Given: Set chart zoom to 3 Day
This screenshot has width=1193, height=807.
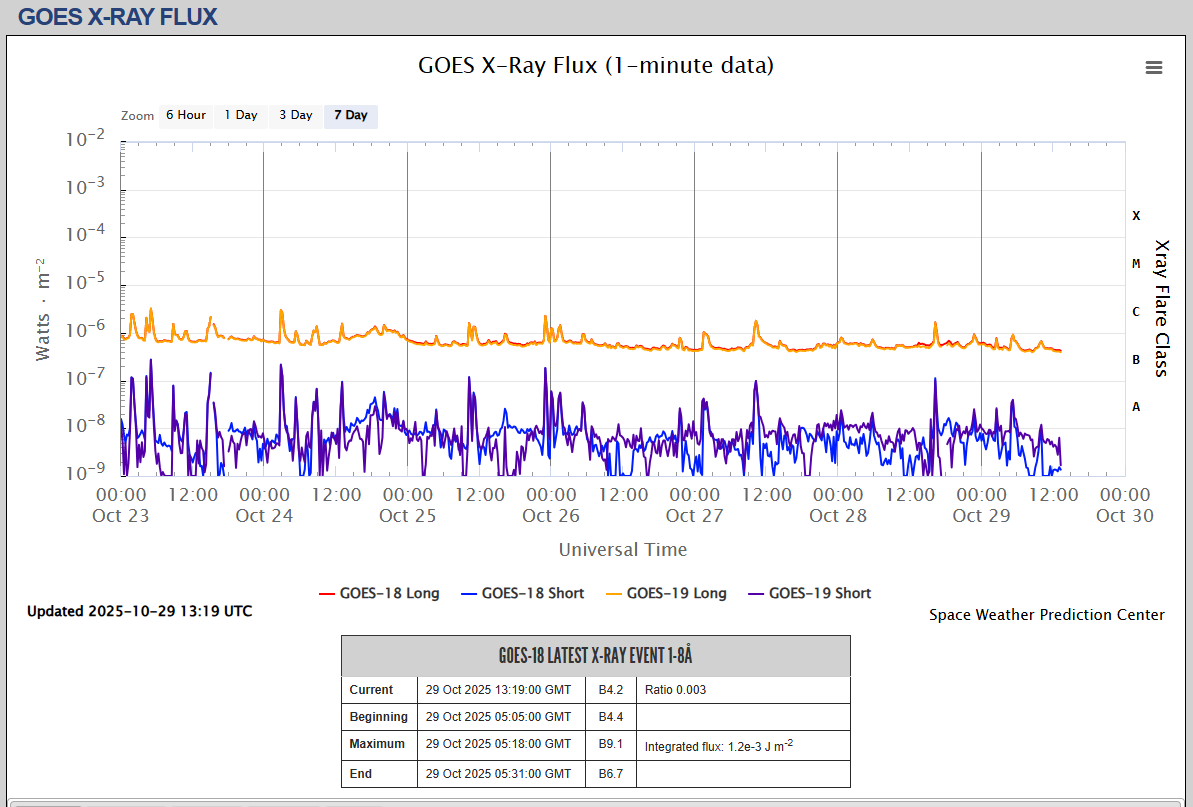Looking at the screenshot, I should click(295, 115).
